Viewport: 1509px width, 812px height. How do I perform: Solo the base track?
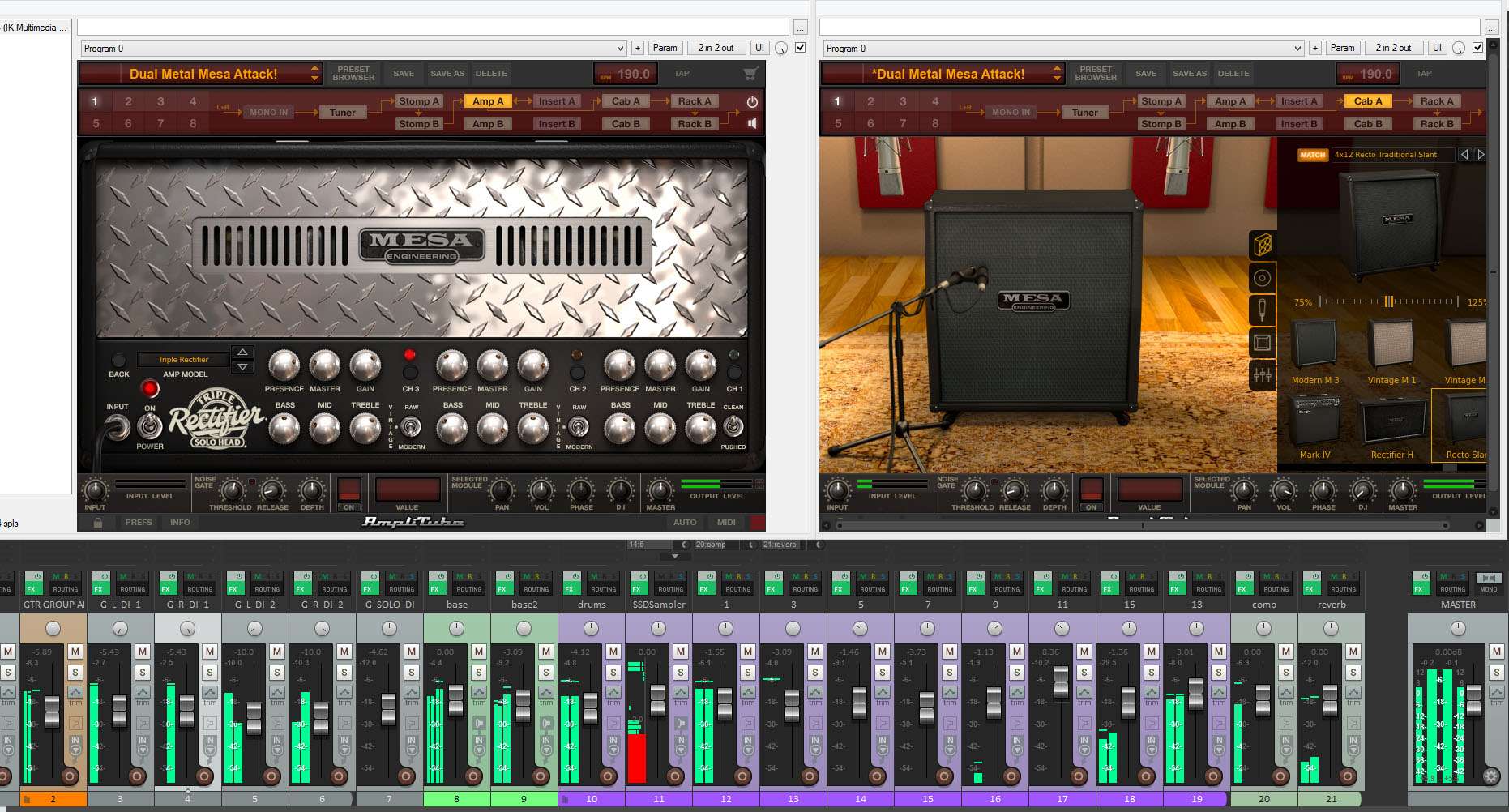coord(479,672)
